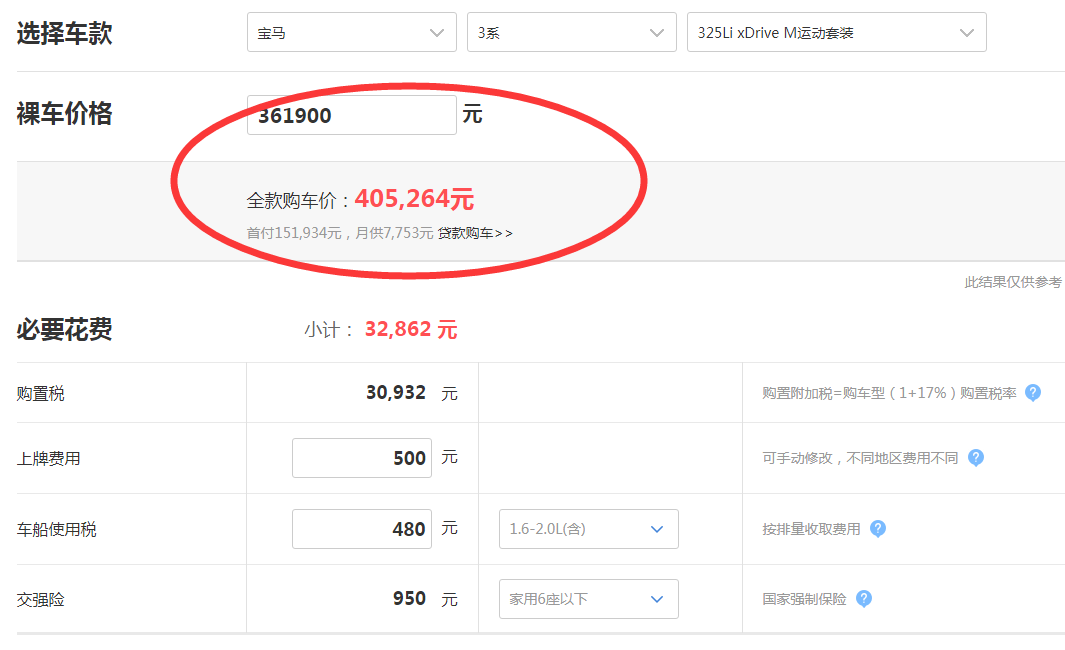1065x650 pixels.
Task: Click the 上牌费用 row label
Action: [x=49, y=458]
